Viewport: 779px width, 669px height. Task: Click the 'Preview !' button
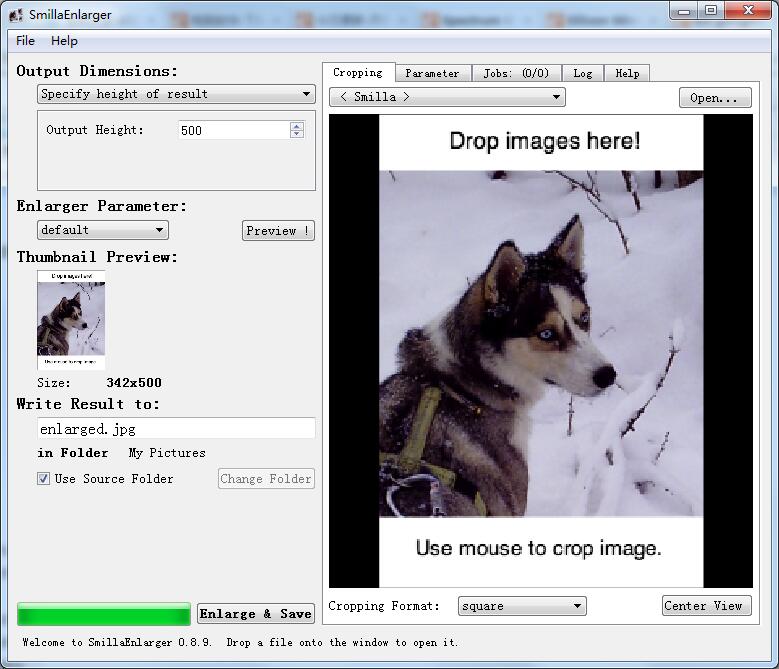tap(278, 231)
